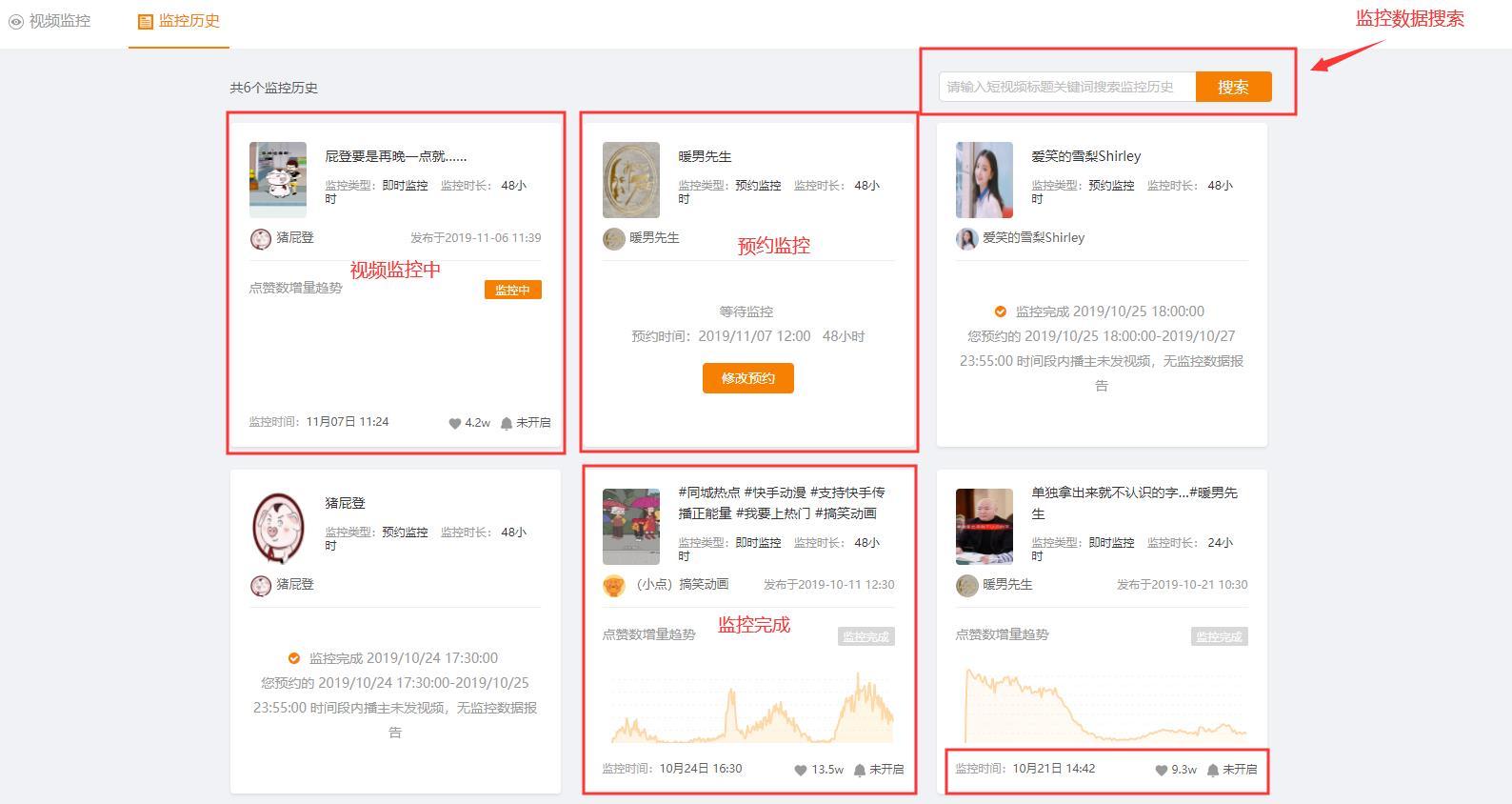Screen dimensions: 1512x804
Task: Click heart likes icon showing 9.3w
Action: [x=1161, y=770]
